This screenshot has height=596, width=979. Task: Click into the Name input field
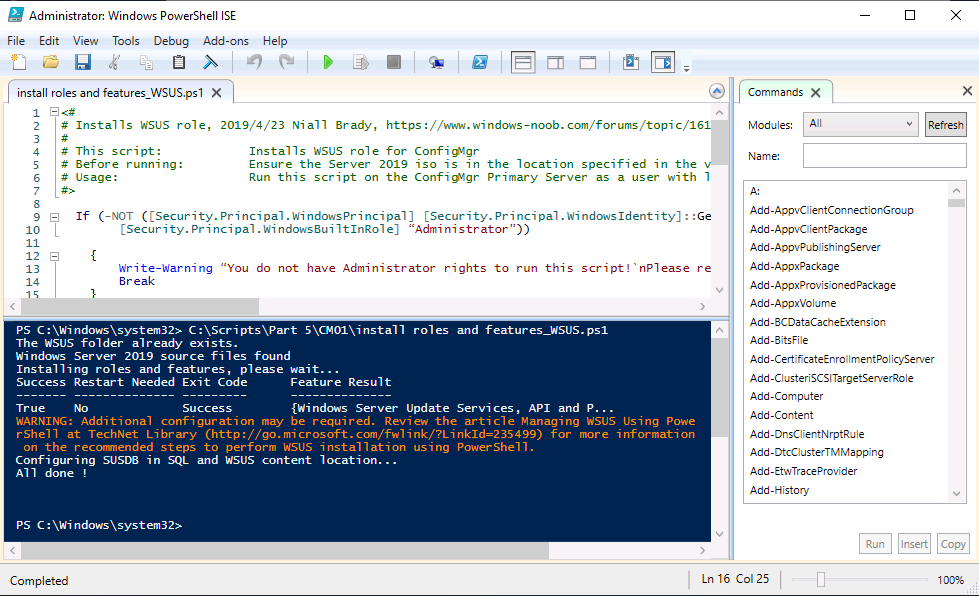[x=884, y=155]
